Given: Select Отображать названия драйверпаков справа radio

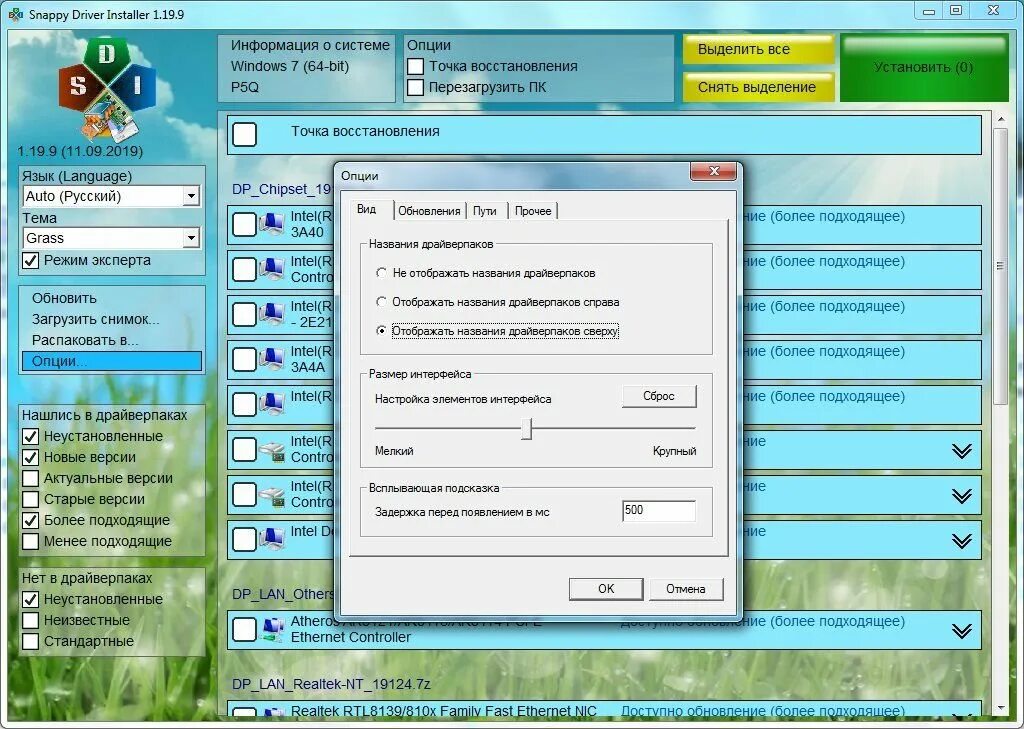Looking at the screenshot, I should pyautogui.click(x=381, y=302).
